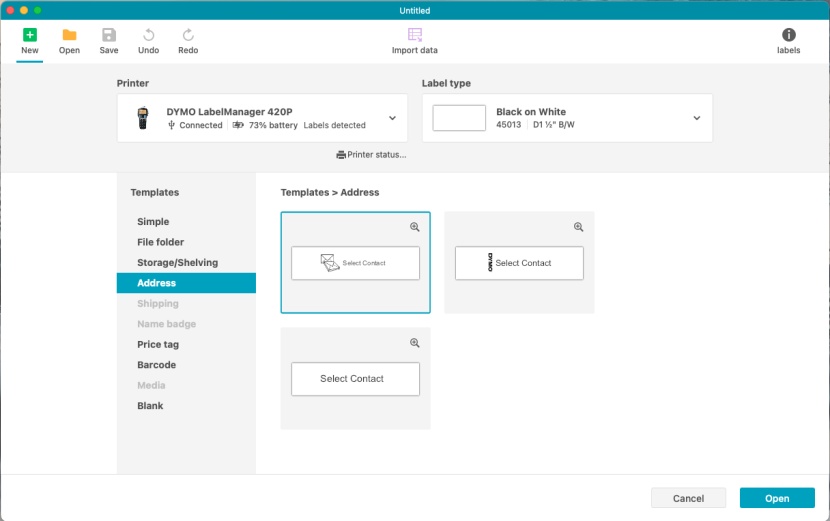The image size is (830, 521).
Task: Click the Cancel button
Action: click(x=688, y=498)
